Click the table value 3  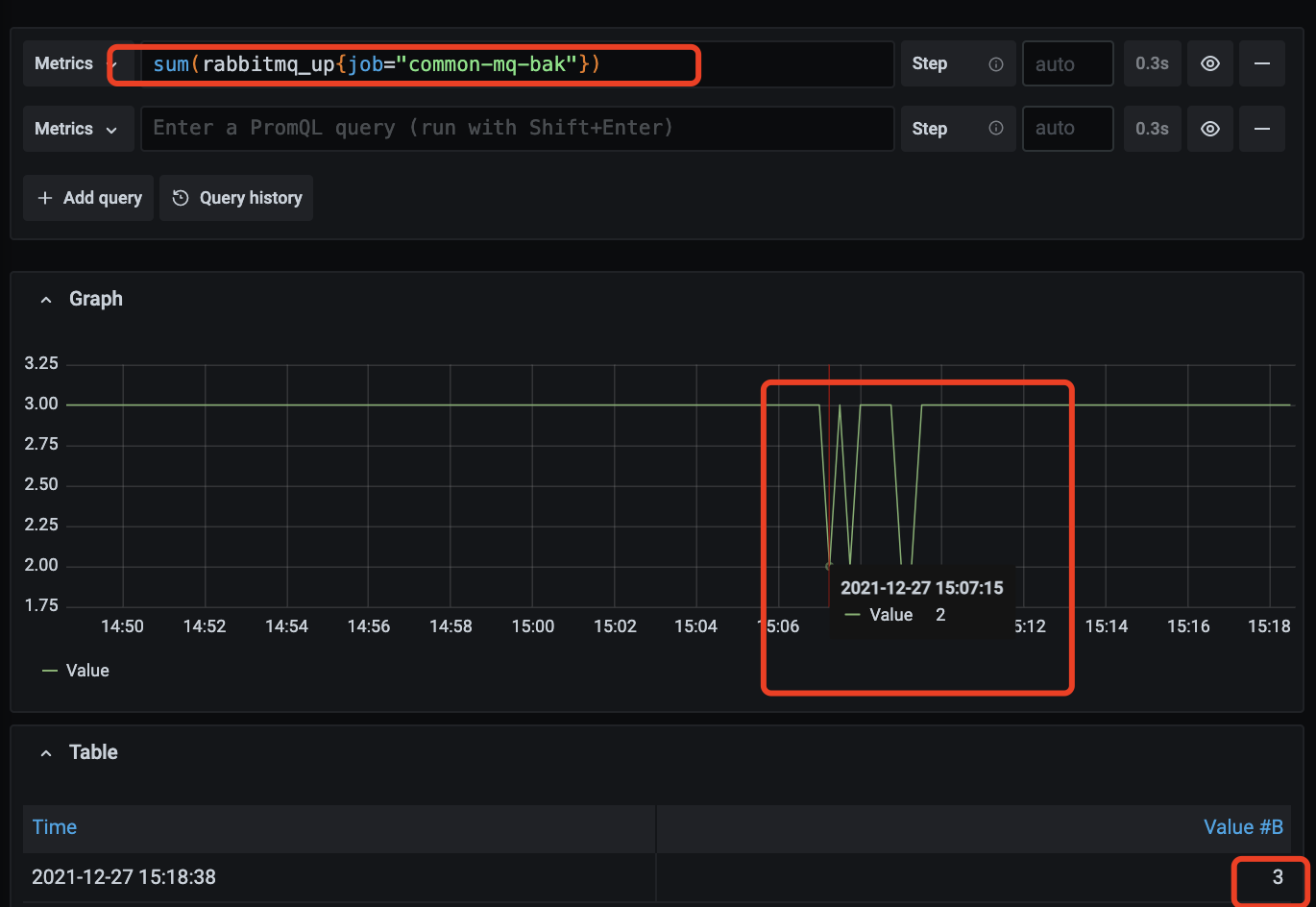click(x=1278, y=877)
